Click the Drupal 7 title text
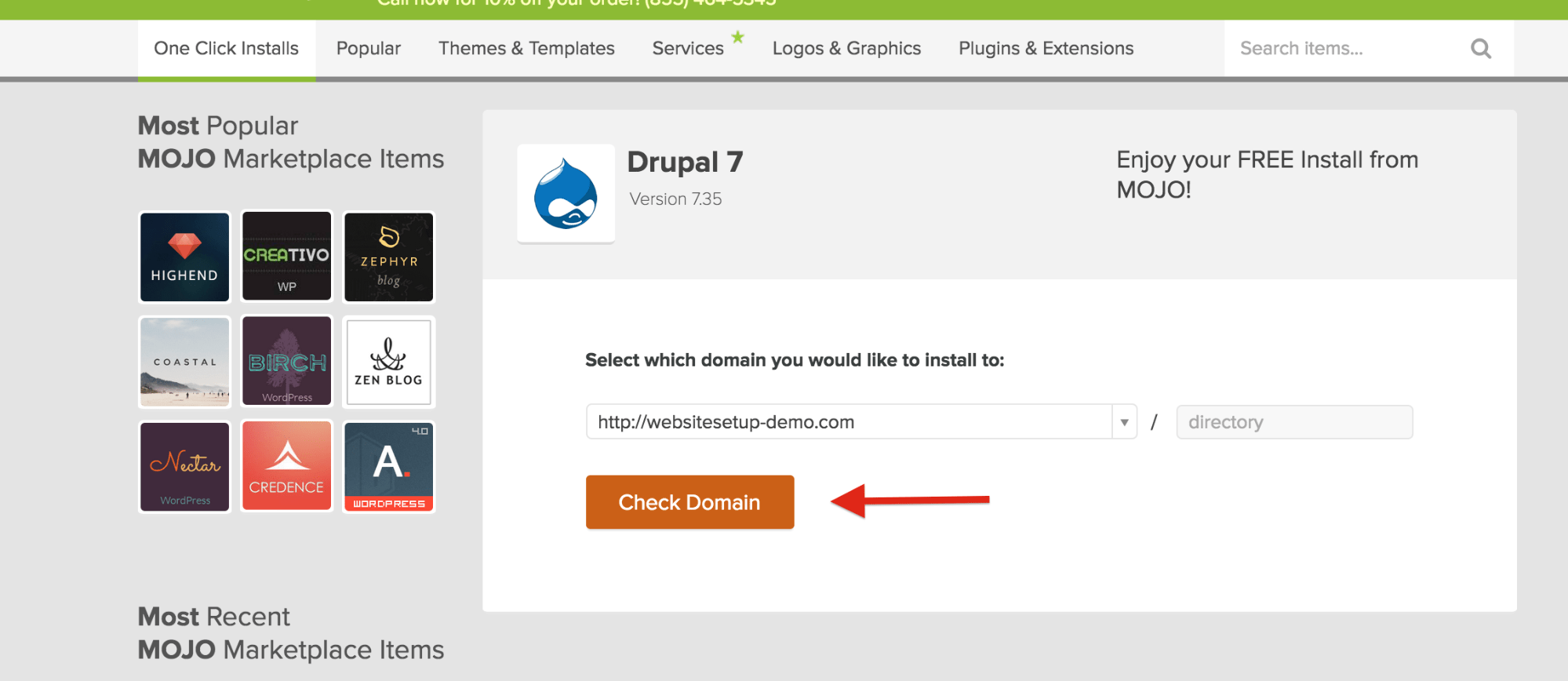Screen dimensions: 1568x681 pos(685,162)
